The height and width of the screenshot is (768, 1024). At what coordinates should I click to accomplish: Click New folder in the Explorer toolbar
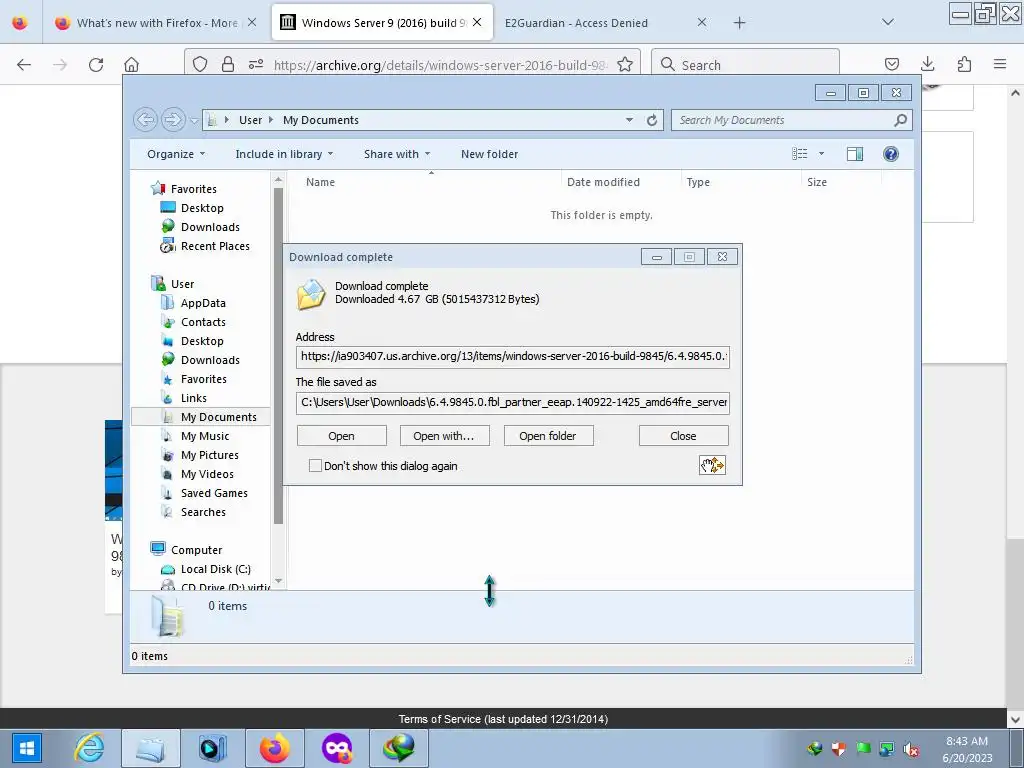click(489, 154)
